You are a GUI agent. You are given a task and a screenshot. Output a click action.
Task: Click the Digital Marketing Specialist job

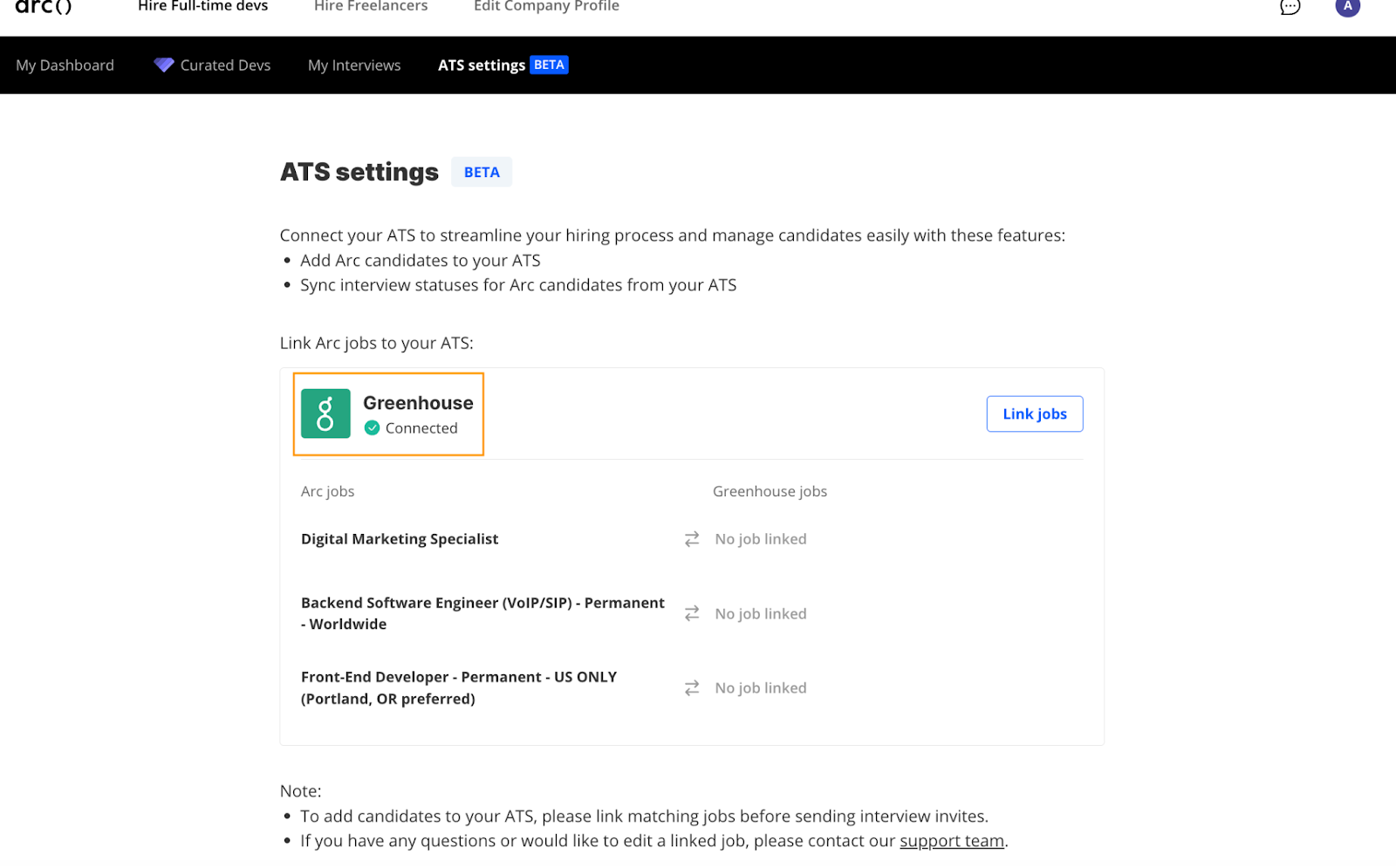(x=400, y=539)
